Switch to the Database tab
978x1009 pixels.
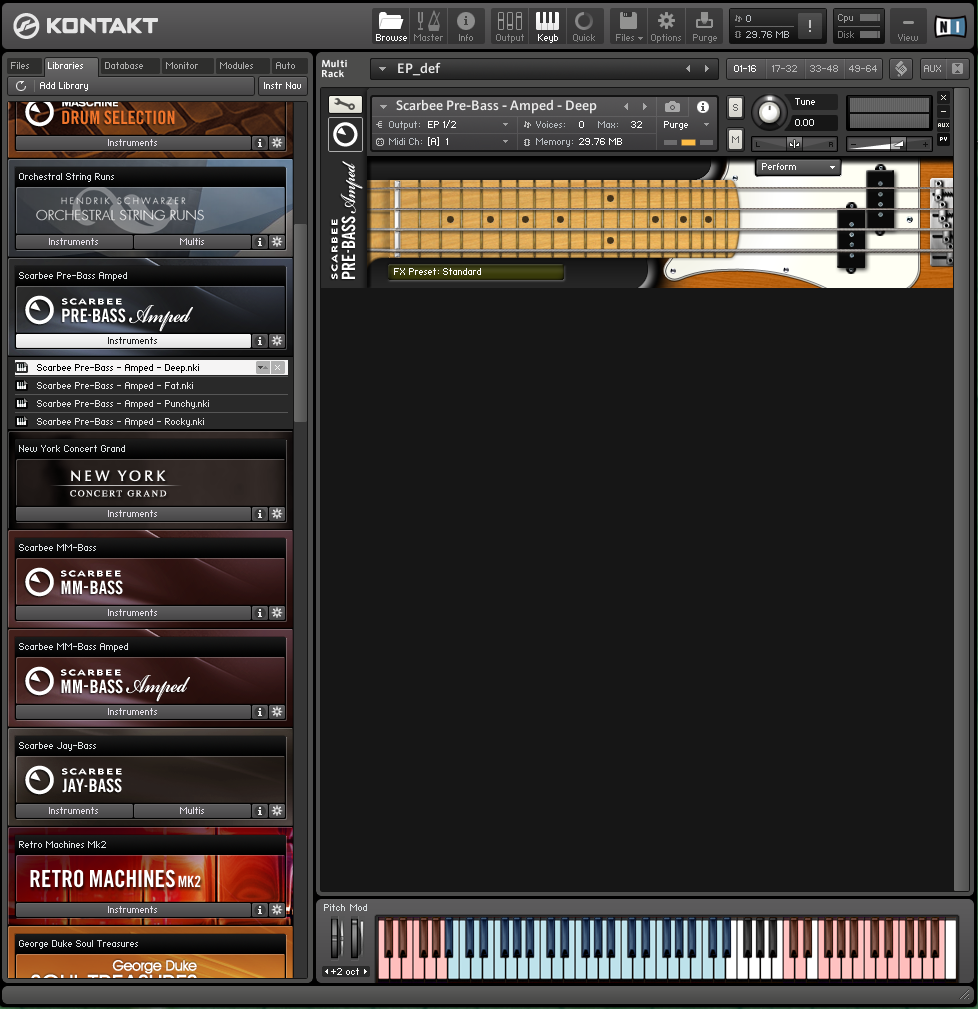click(x=124, y=66)
